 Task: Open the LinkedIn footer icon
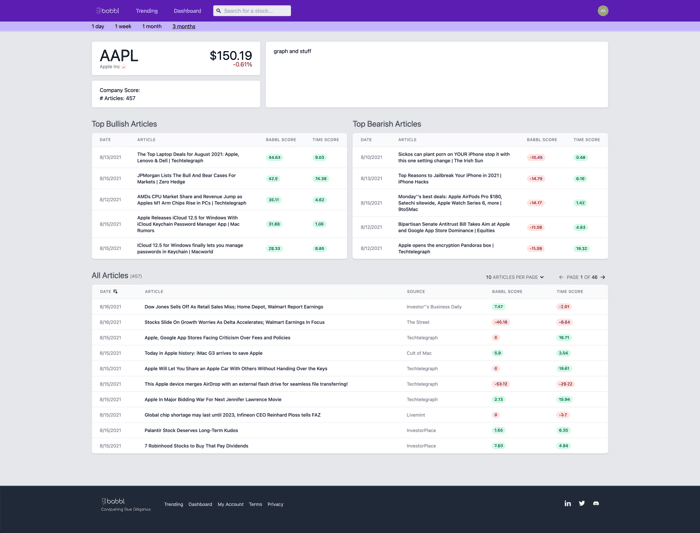coord(567,504)
